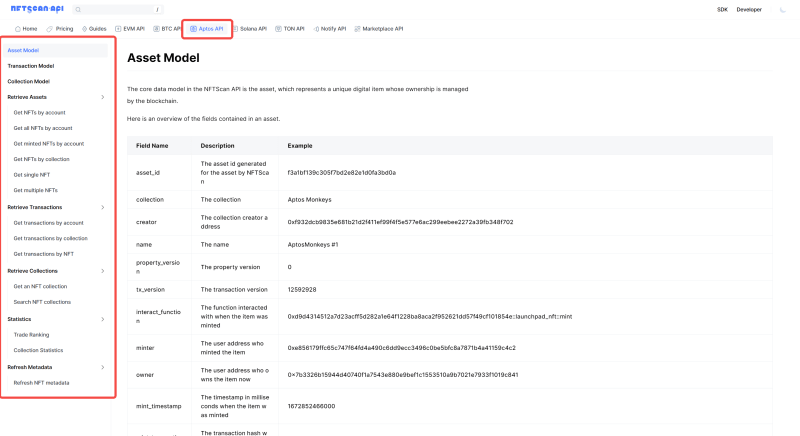Viewport: 800px width, 436px height.
Task: Click the search magnifier icon
Action: click(78, 10)
